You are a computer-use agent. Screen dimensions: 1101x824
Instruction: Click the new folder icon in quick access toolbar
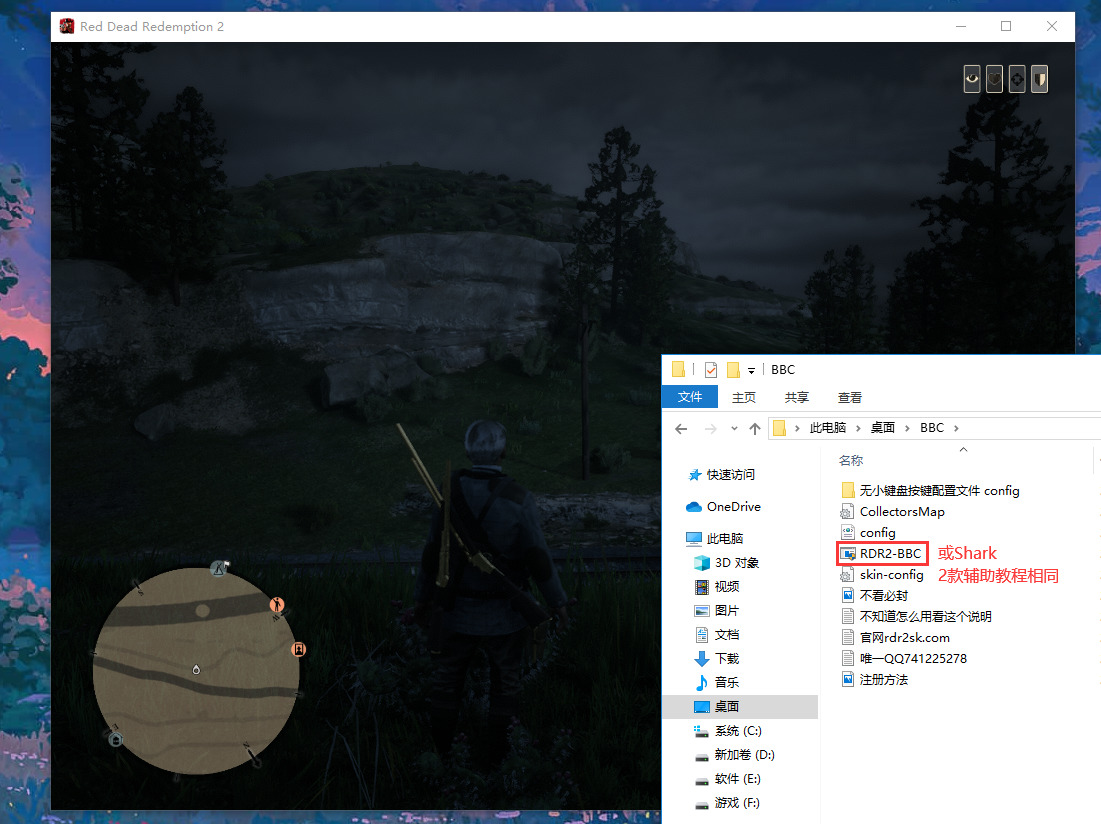(733, 369)
